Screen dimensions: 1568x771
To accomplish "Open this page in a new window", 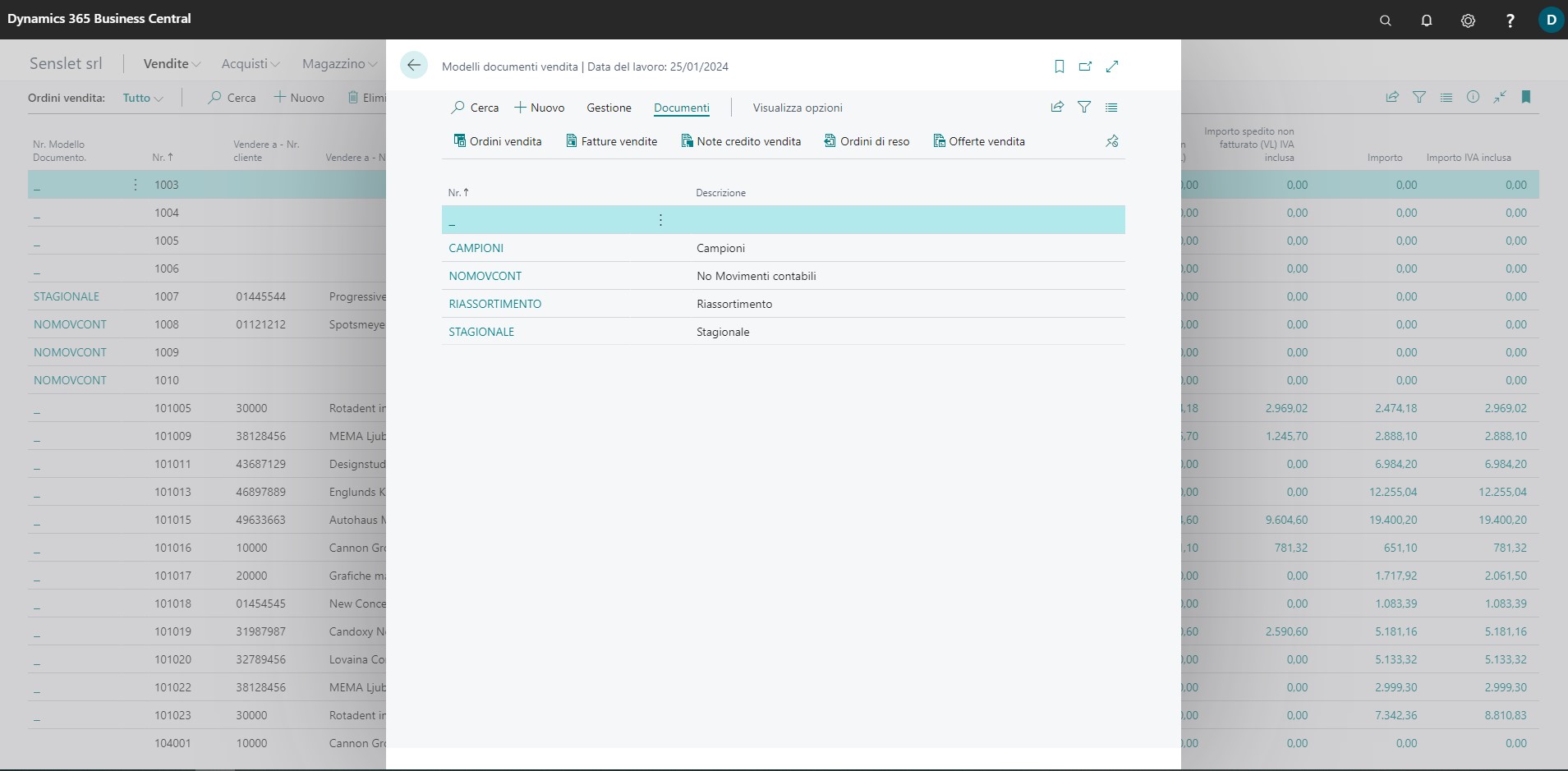I will (x=1085, y=67).
